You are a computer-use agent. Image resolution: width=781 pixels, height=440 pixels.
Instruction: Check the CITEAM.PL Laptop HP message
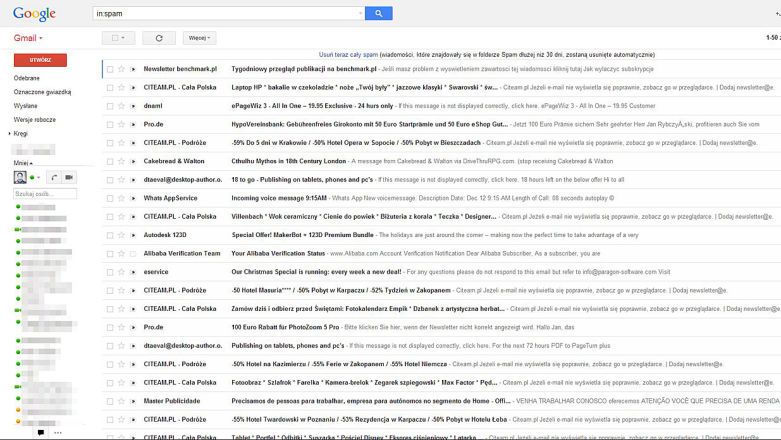click(110, 88)
